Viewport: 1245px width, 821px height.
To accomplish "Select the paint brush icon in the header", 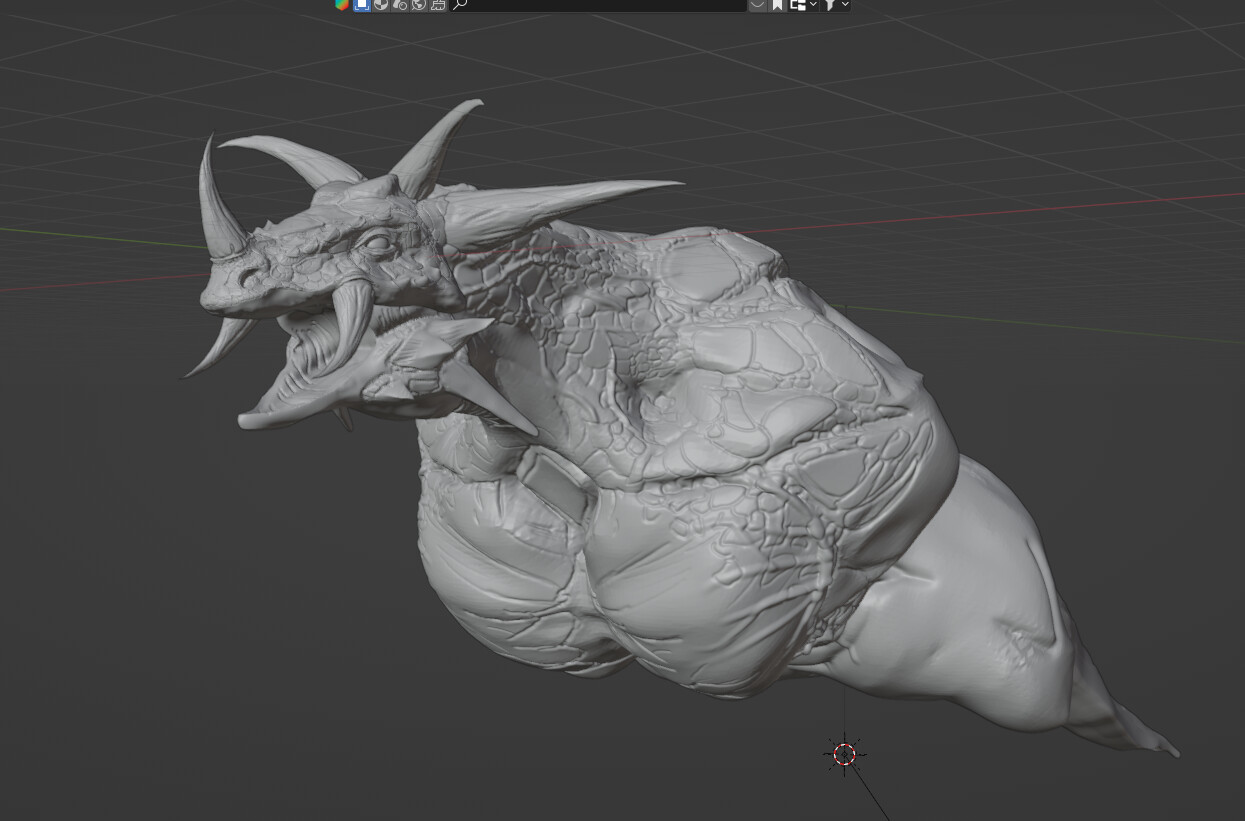I will (x=437, y=5).
